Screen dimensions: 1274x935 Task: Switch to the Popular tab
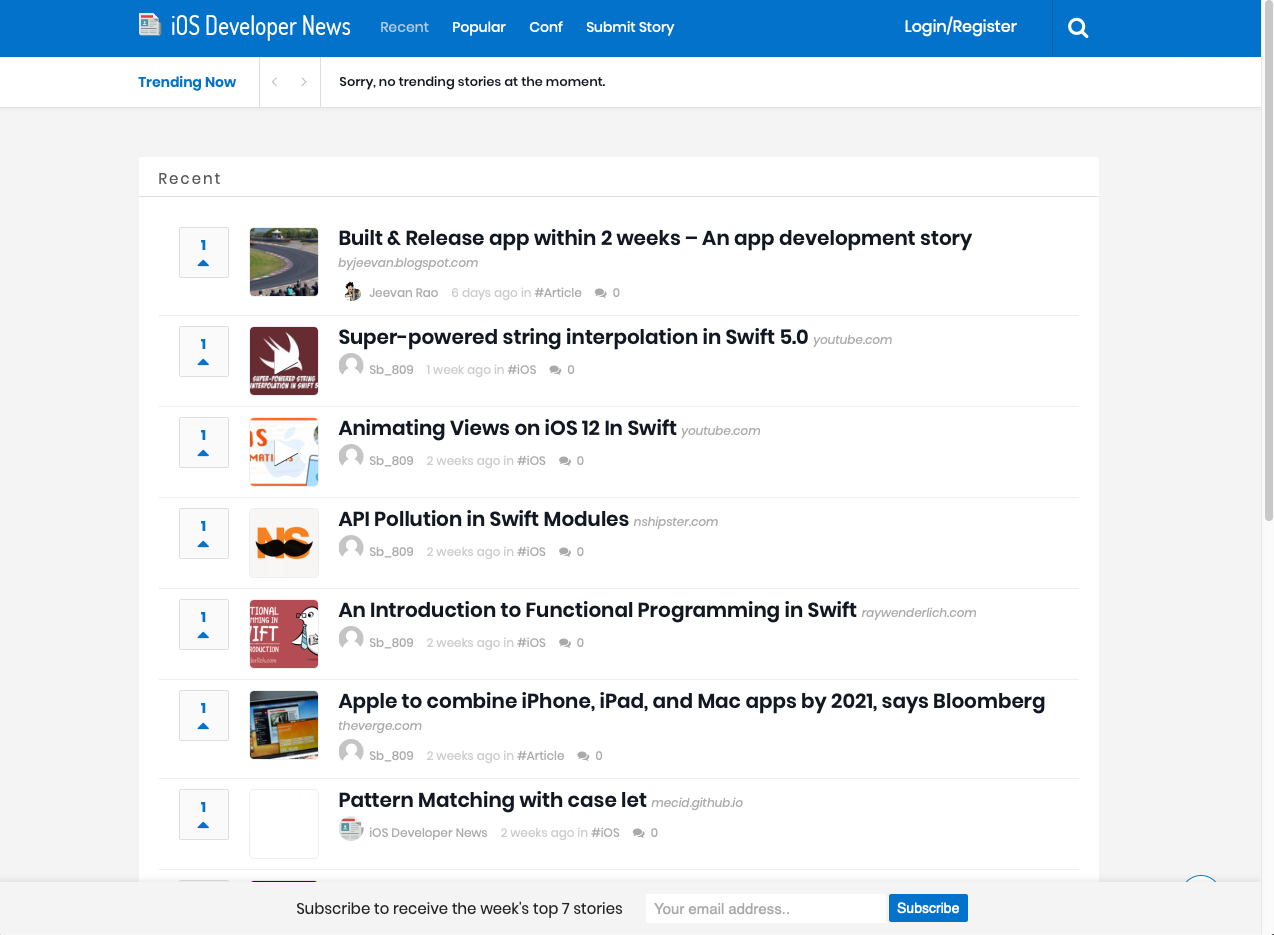[x=478, y=27]
